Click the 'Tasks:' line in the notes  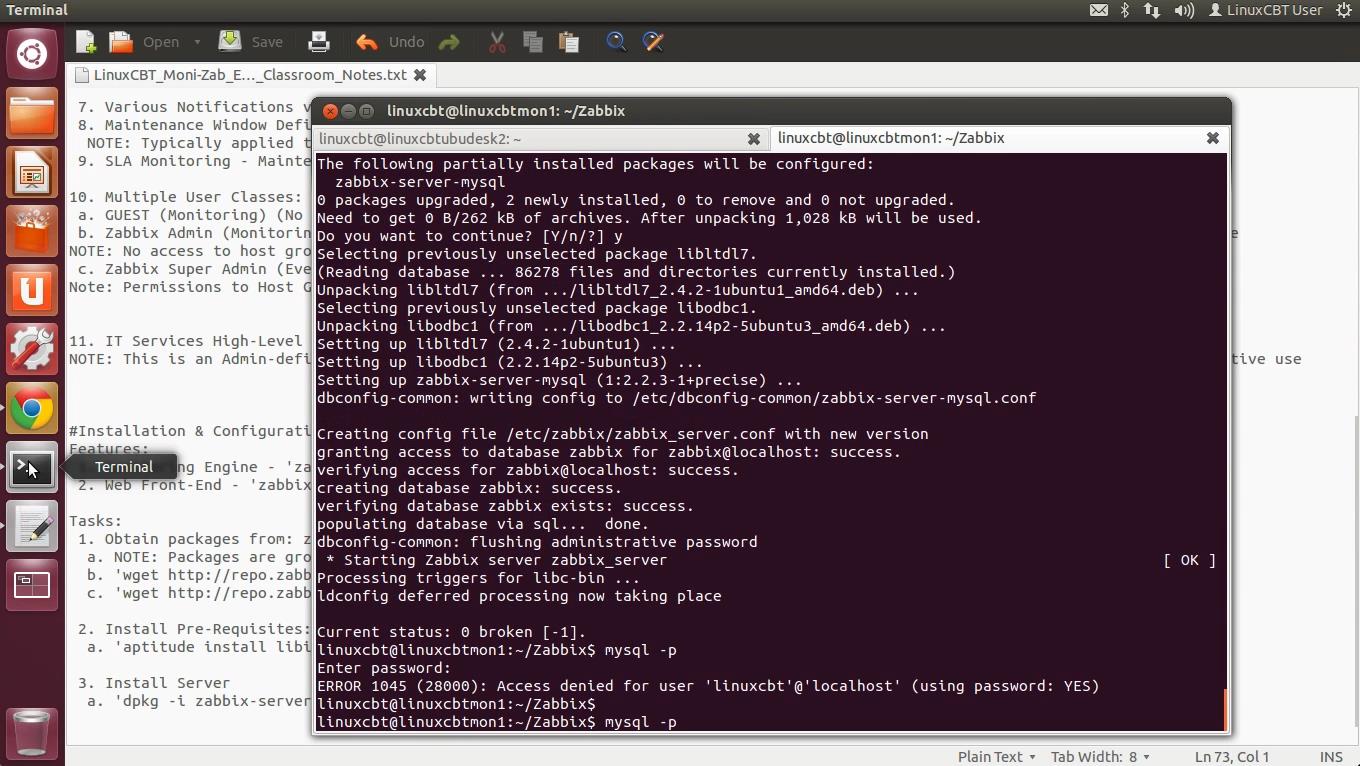click(95, 521)
